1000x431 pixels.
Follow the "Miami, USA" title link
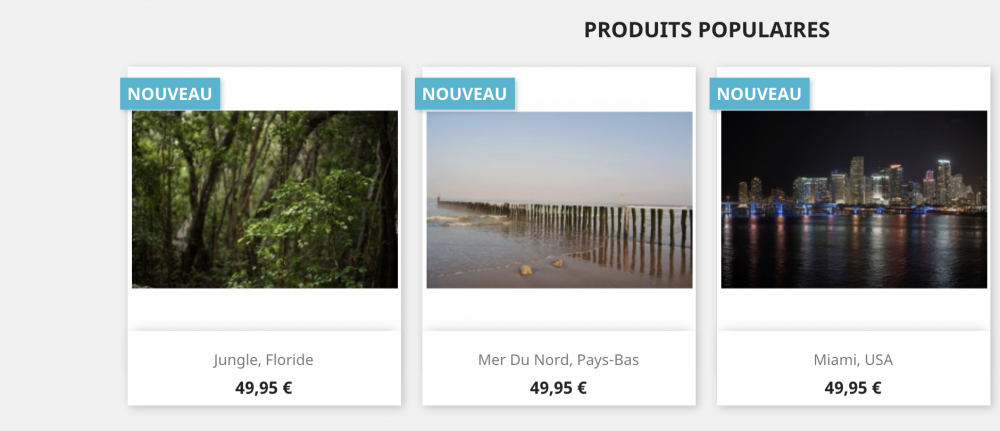[x=853, y=360]
